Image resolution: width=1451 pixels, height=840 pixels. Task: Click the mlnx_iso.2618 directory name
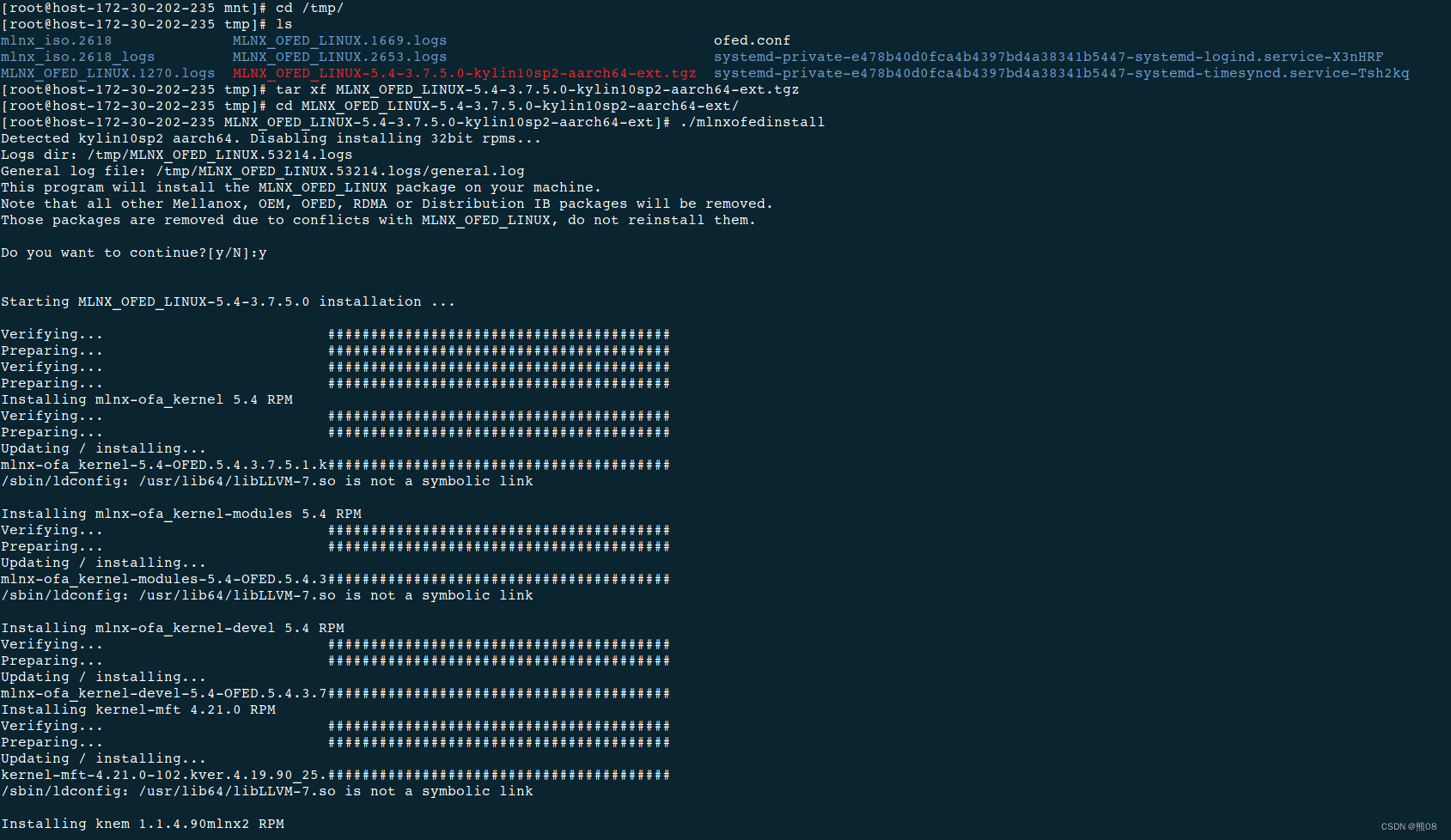(57, 40)
